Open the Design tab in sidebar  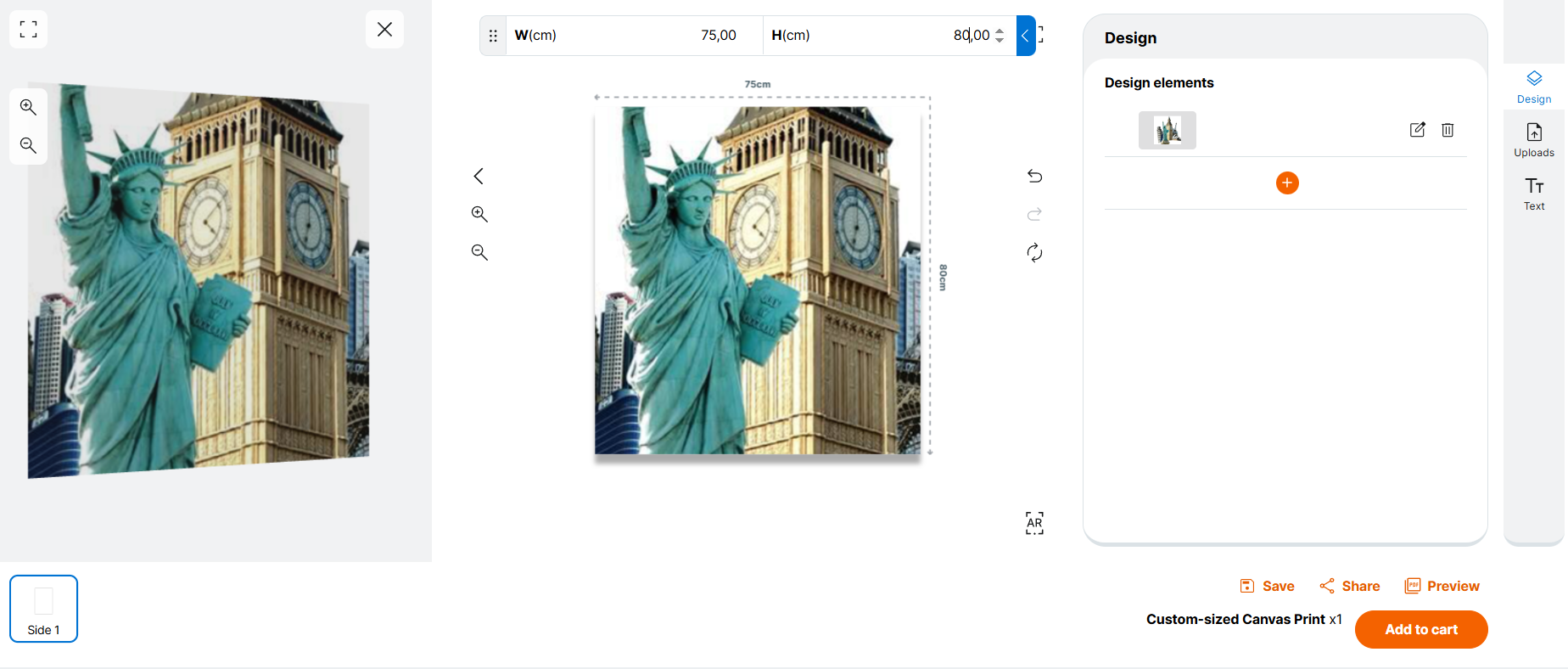[1534, 87]
